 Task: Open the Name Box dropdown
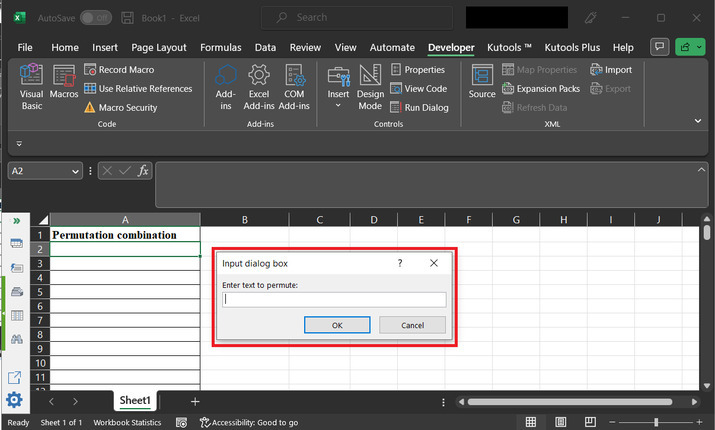click(75, 171)
